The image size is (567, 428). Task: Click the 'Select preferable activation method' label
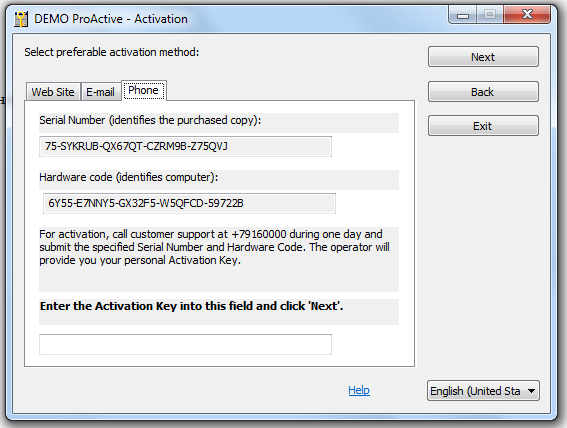tap(112, 52)
